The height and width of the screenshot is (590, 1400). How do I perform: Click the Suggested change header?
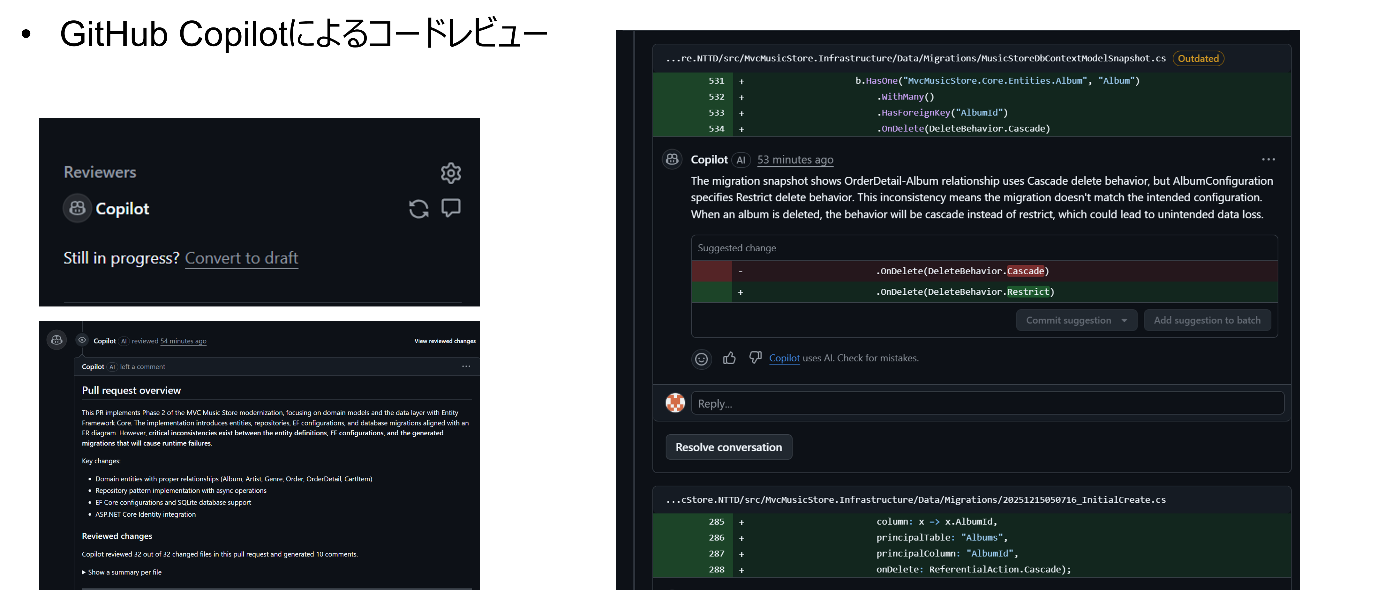(x=737, y=248)
